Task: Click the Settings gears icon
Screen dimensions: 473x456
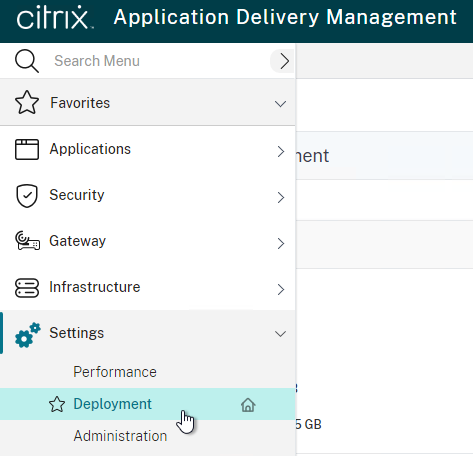Action: [28, 335]
